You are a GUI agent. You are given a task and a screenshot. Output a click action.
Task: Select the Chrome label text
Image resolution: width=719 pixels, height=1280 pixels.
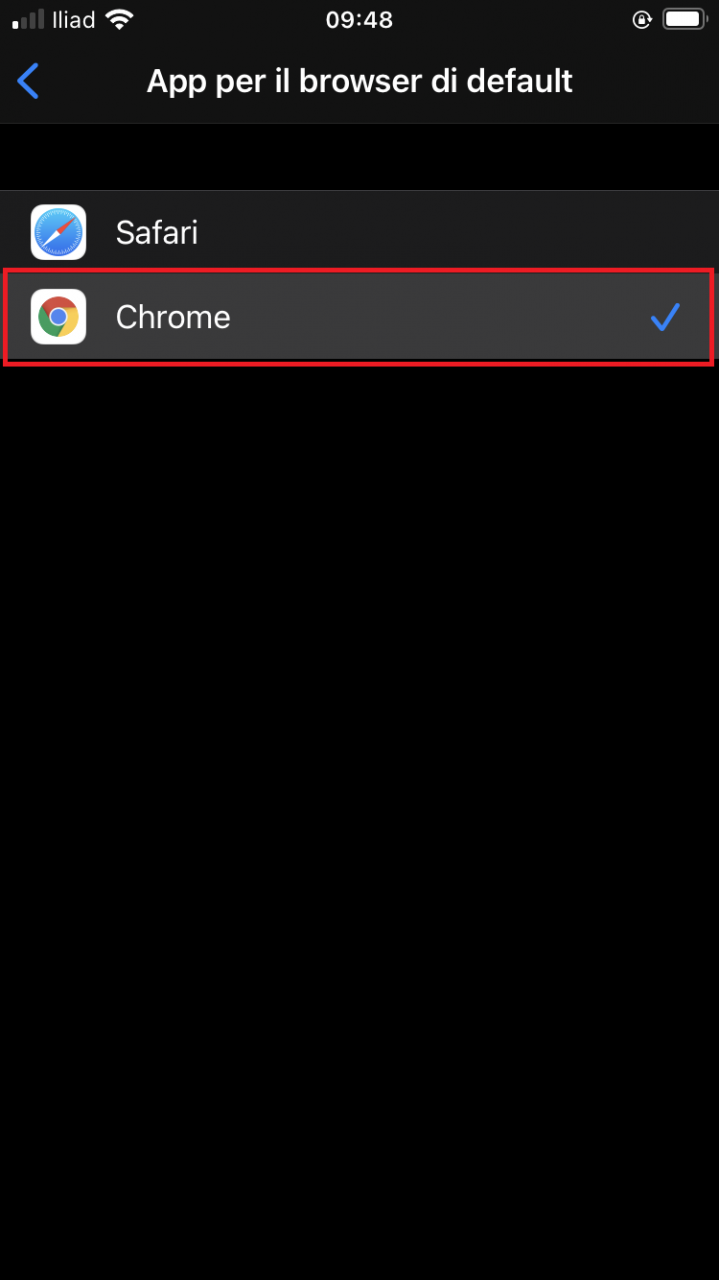(x=173, y=317)
